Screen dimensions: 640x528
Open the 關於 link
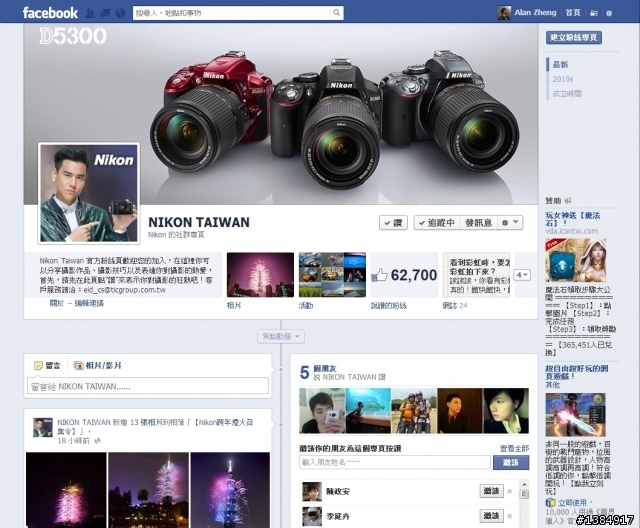tap(57, 303)
